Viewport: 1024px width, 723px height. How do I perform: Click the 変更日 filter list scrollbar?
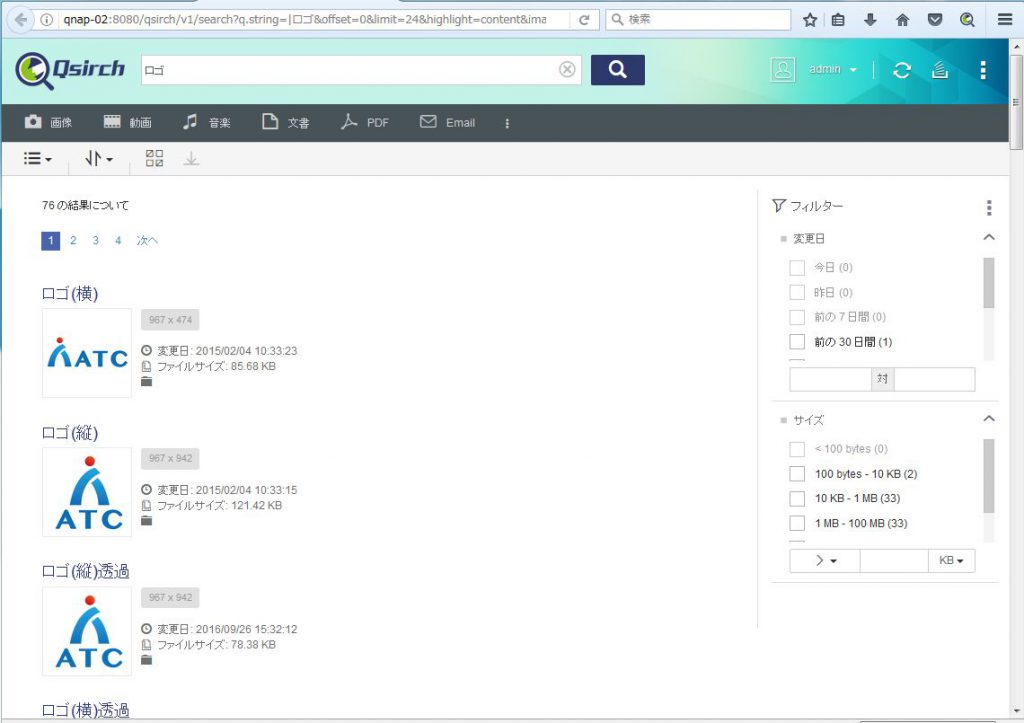click(x=989, y=283)
